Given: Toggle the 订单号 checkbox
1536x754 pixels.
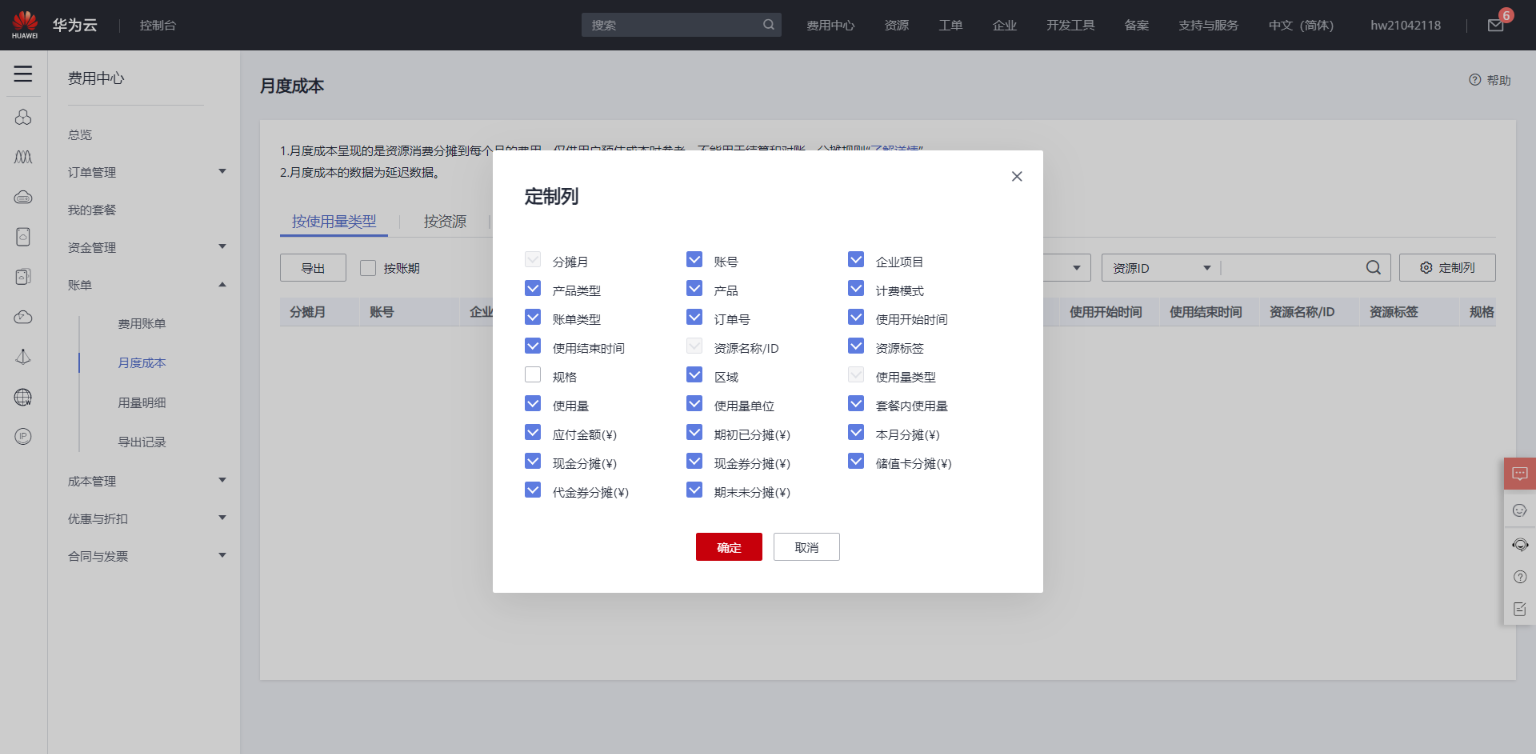Looking at the screenshot, I should pyautogui.click(x=694, y=318).
